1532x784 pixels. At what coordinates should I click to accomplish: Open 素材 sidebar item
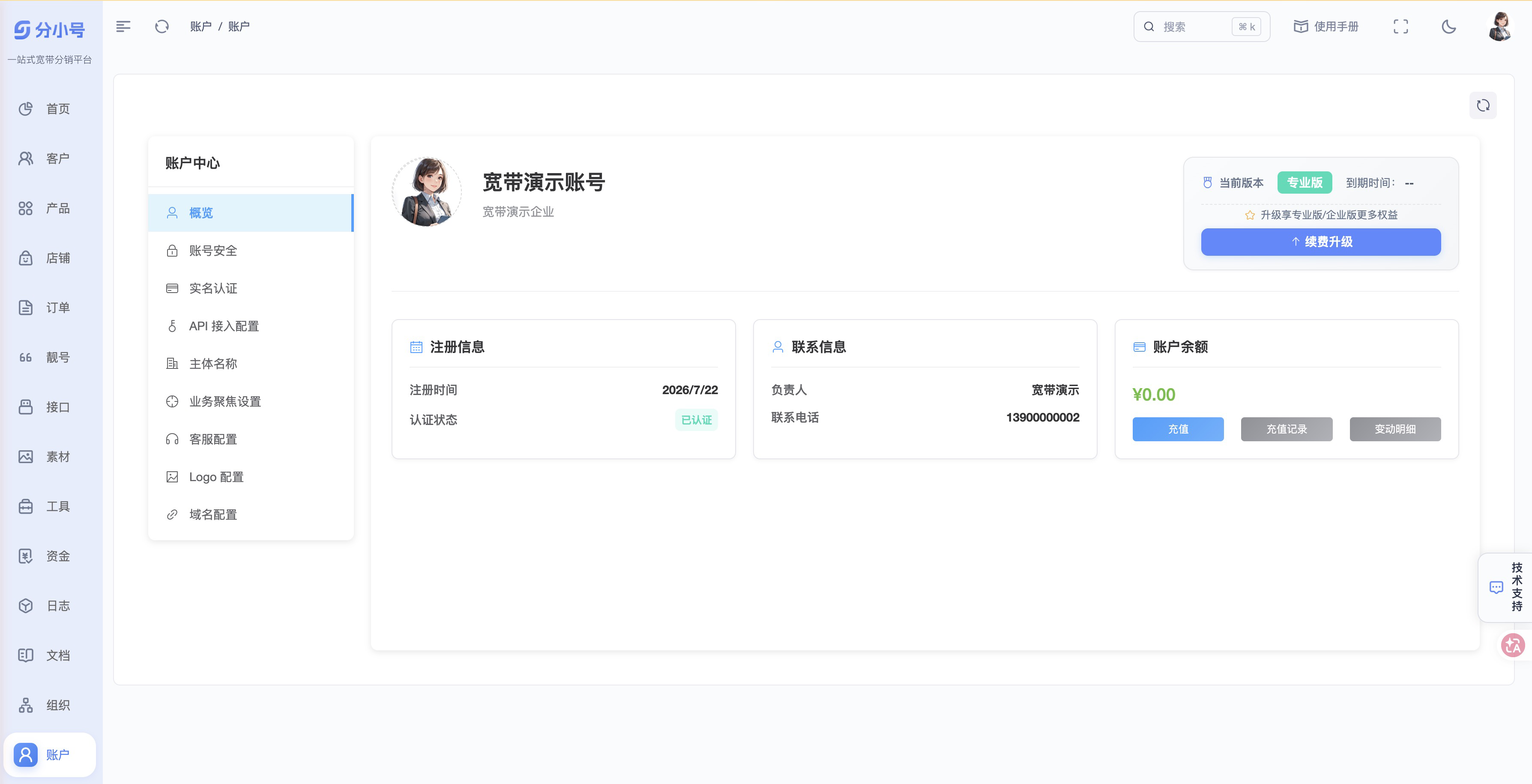coord(51,456)
